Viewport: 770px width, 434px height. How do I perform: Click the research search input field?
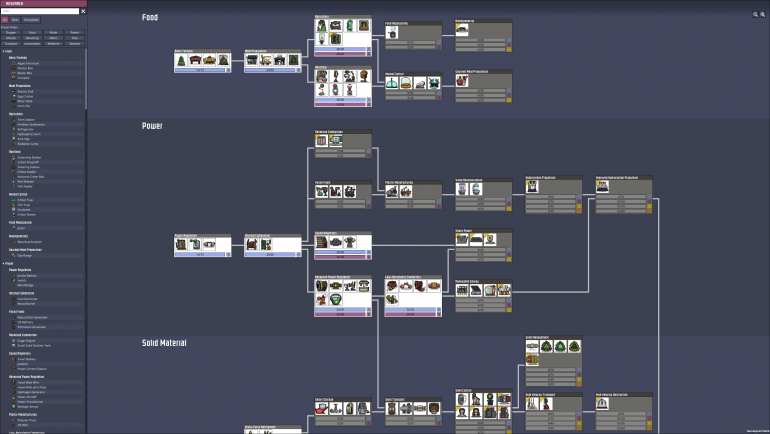[x=40, y=11]
